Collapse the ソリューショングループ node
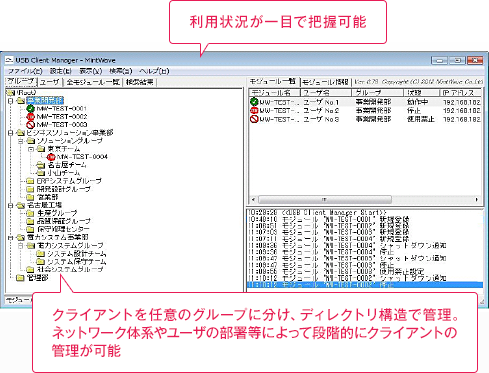489x373 pixels. coord(21,141)
